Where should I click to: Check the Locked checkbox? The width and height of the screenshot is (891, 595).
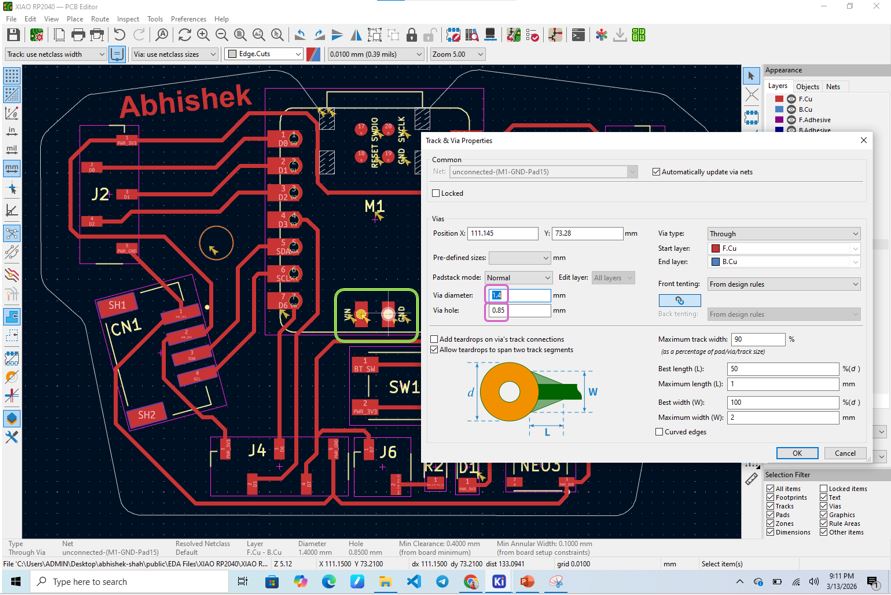click(x=436, y=193)
